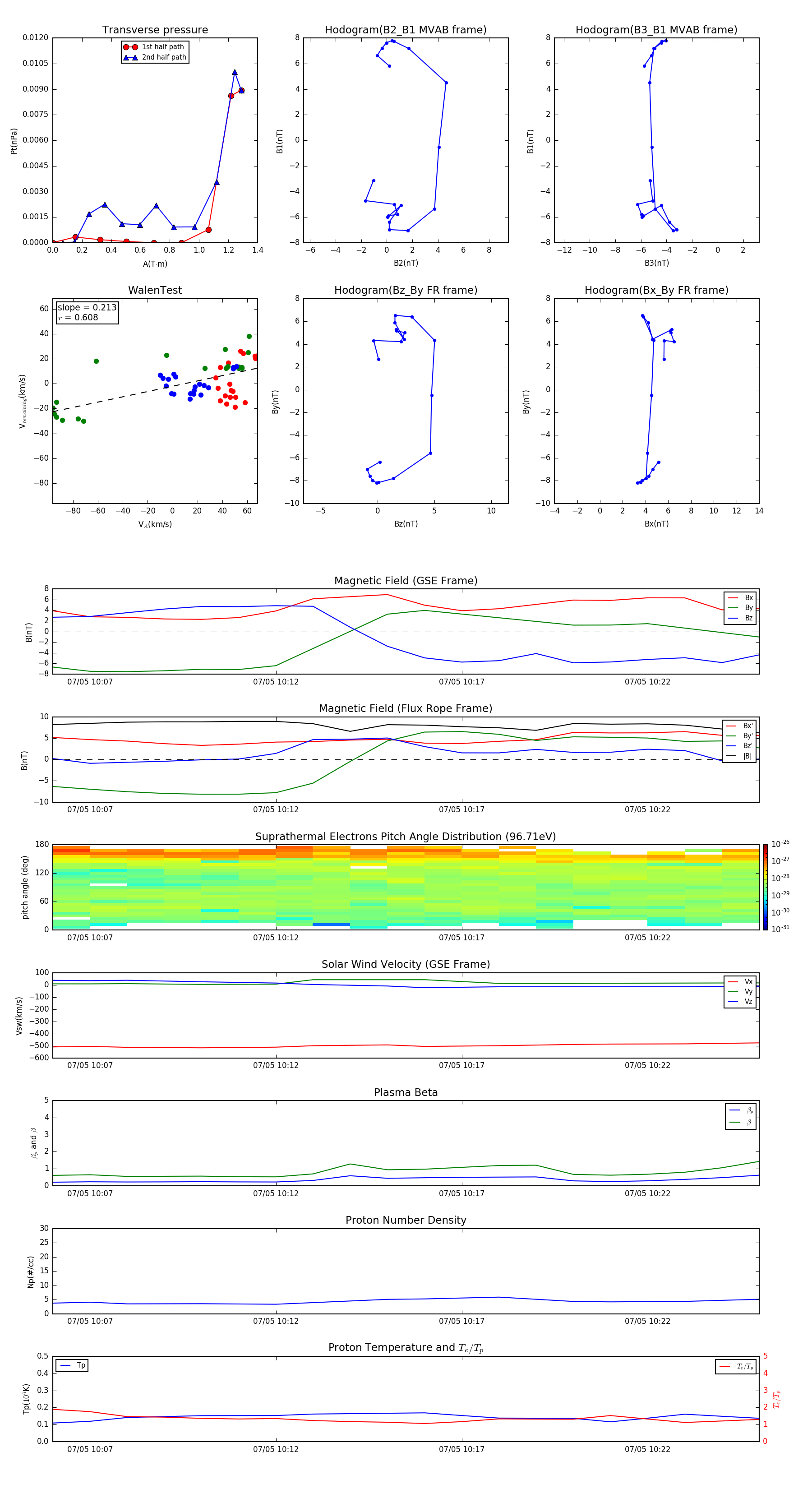Click the 'Te/Tp' legend entry
Image resolution: width=812 pixels, height=1489 pixels.
[x=736, y=1366]
